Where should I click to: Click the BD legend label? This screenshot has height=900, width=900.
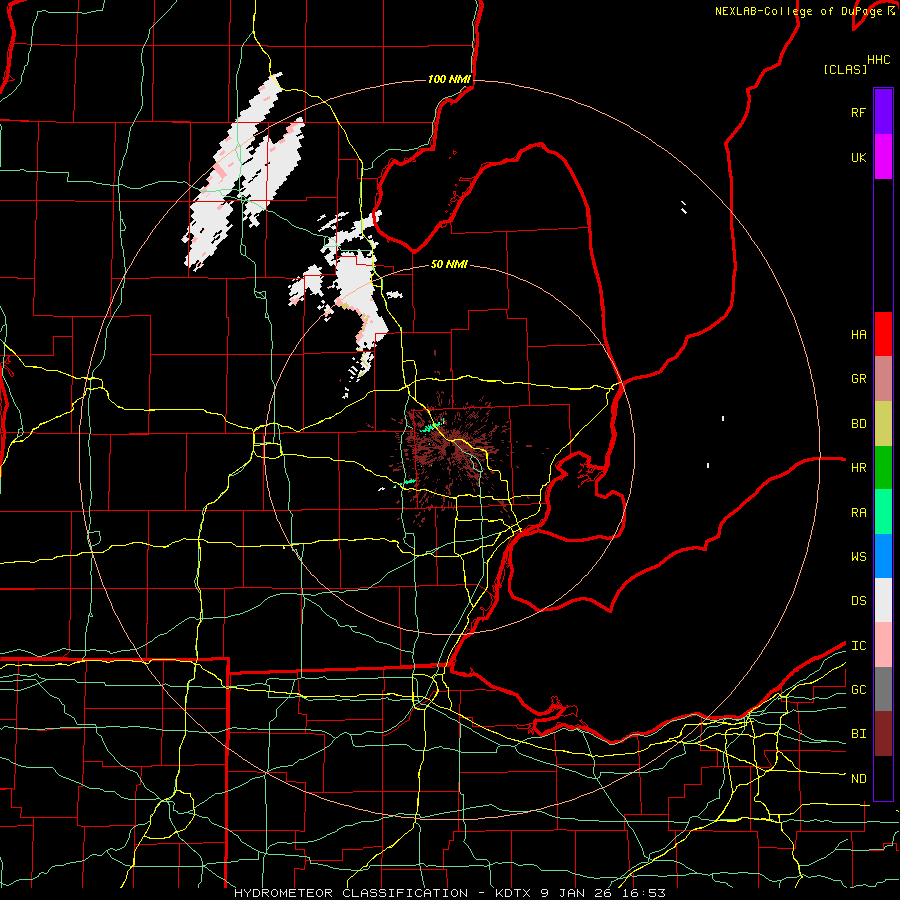coord(858,424)
